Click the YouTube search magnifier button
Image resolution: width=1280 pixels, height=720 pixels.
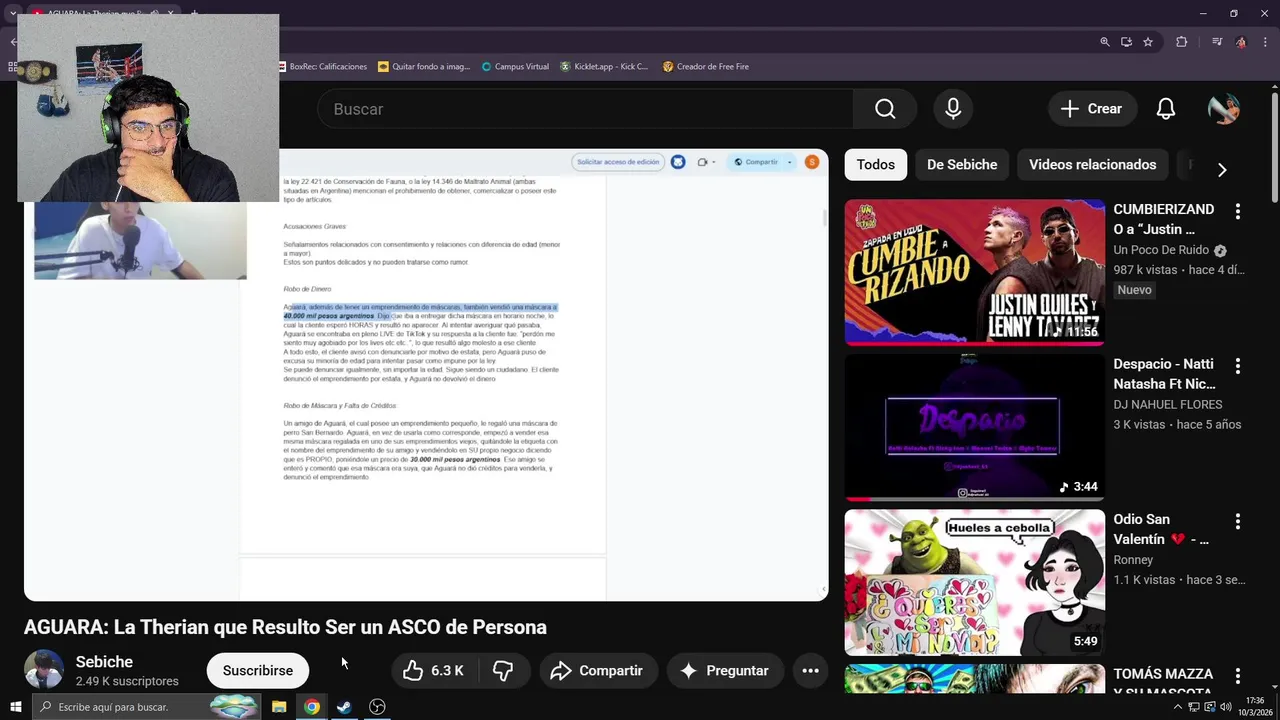pyautogui.click(x=885, y=109)
